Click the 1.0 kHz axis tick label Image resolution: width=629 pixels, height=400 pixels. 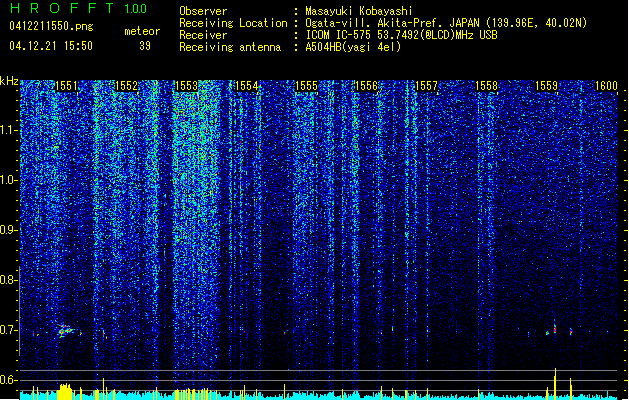[x=9, y=180]
